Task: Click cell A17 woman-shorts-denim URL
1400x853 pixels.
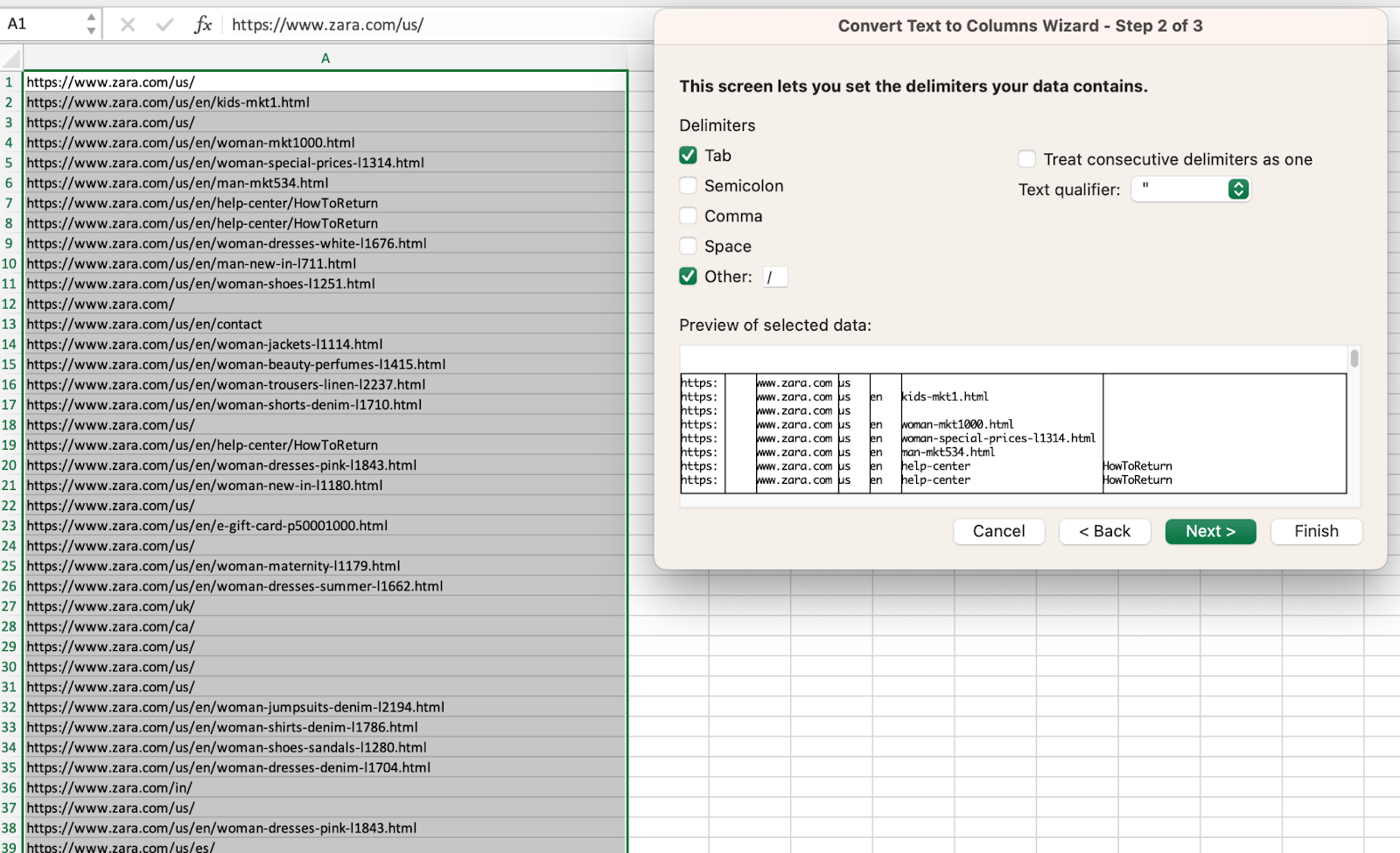Action: click(x=325, y=404)
